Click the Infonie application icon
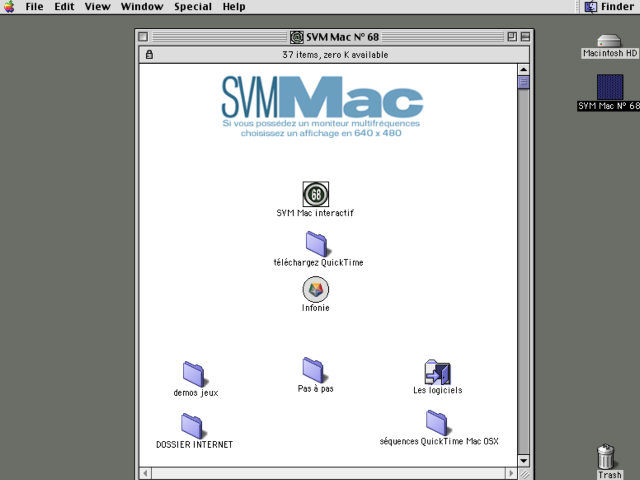The width and height of the screenshot is (640, 480). [316, 289]
